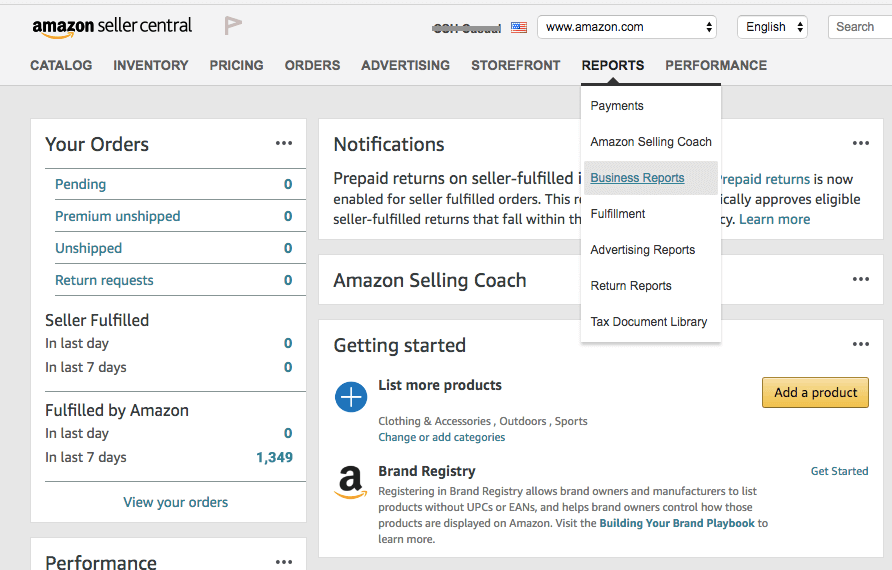892x570 pixels.
Task: Select Payments from Reports dropdown
Action: (x=617, y=106)
